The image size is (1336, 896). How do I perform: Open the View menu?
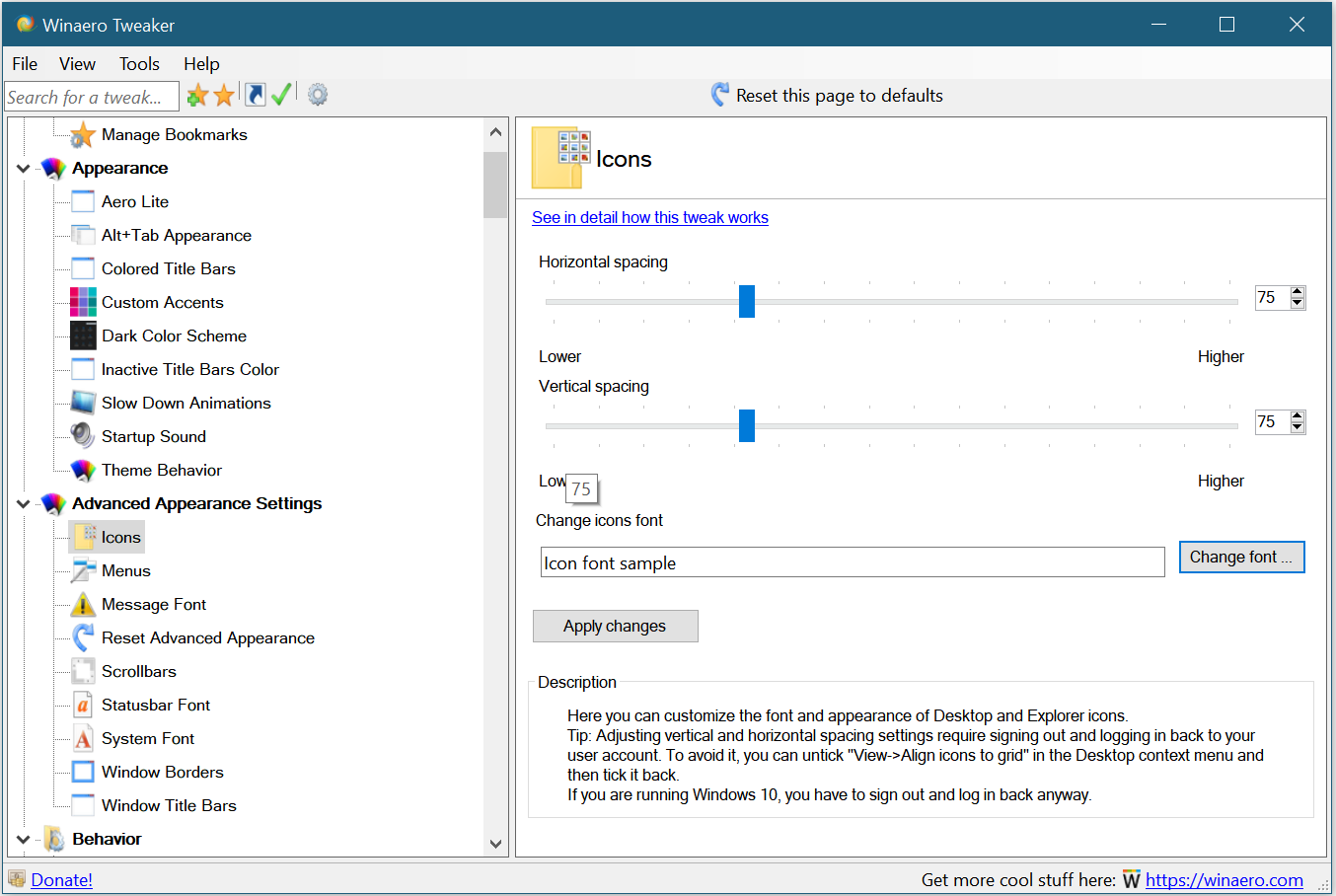coord(77,64)
